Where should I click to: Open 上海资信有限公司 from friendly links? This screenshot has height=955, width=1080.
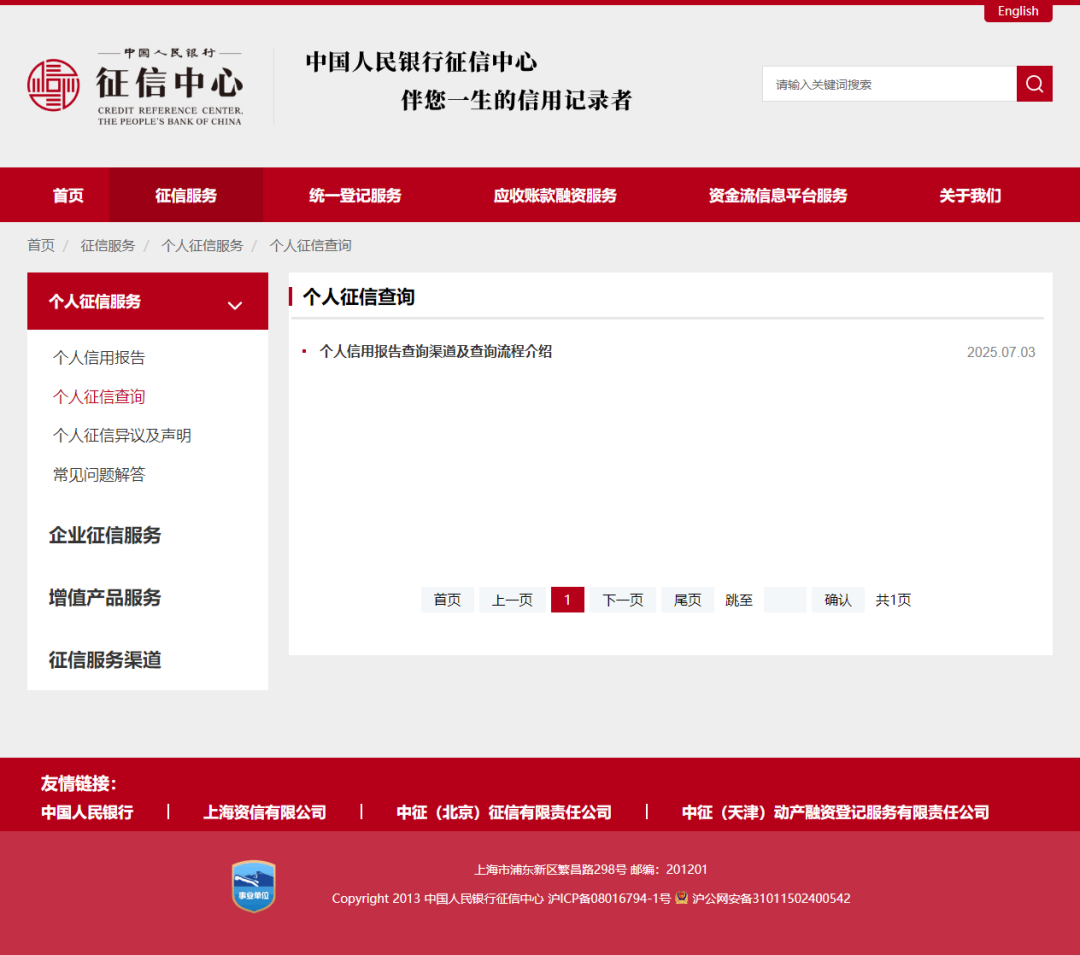pos(264,812)
